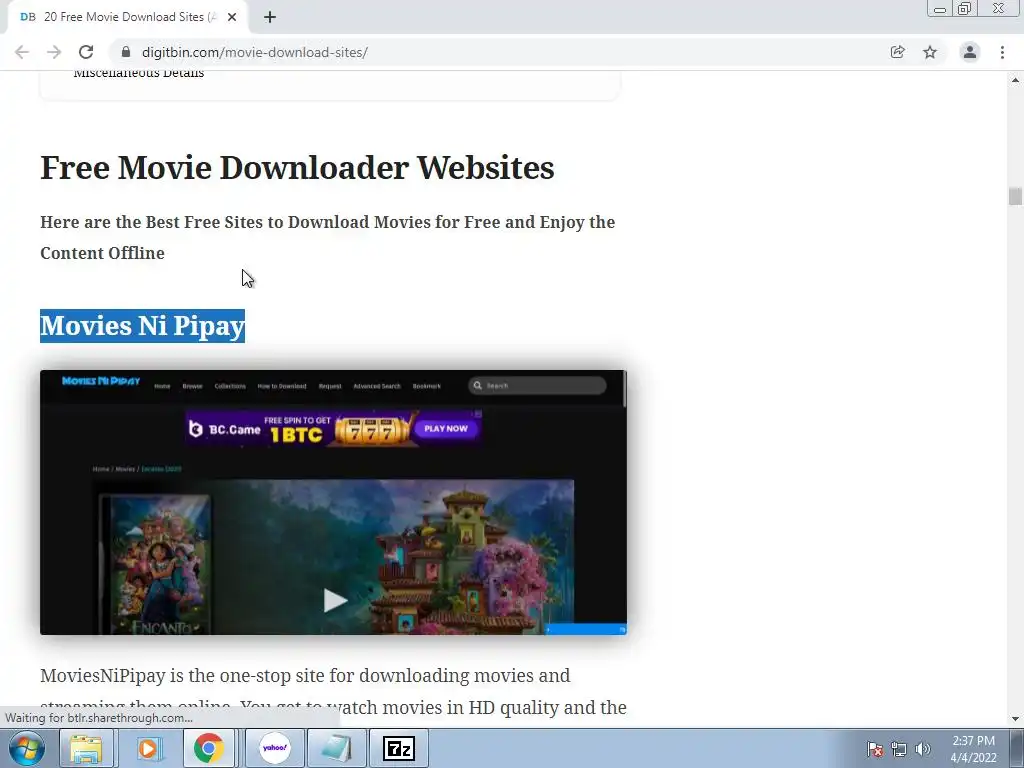
Task: Open Windows Media Player from the taskbar
Action: pyautogui.click(x=148, y=748)
